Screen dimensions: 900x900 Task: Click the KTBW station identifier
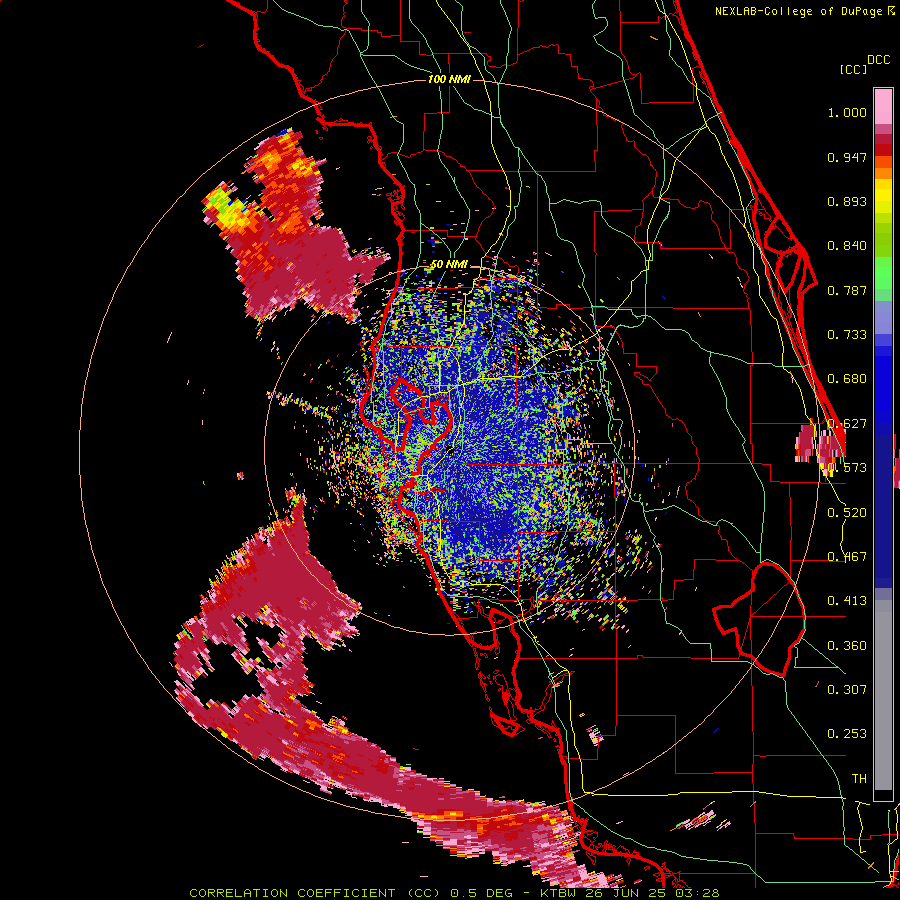[x=560, y=893]
